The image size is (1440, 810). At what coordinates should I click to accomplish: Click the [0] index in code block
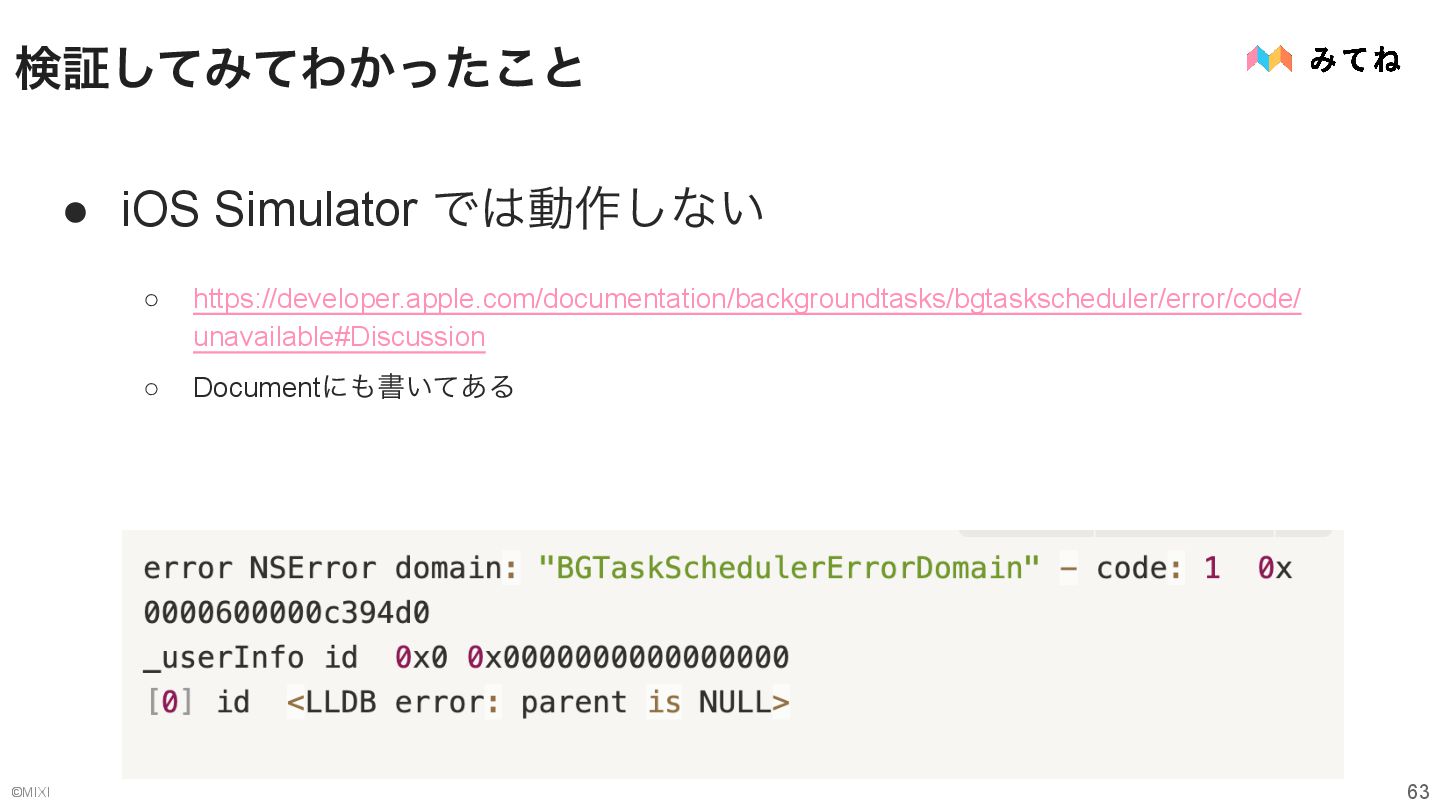170,702
